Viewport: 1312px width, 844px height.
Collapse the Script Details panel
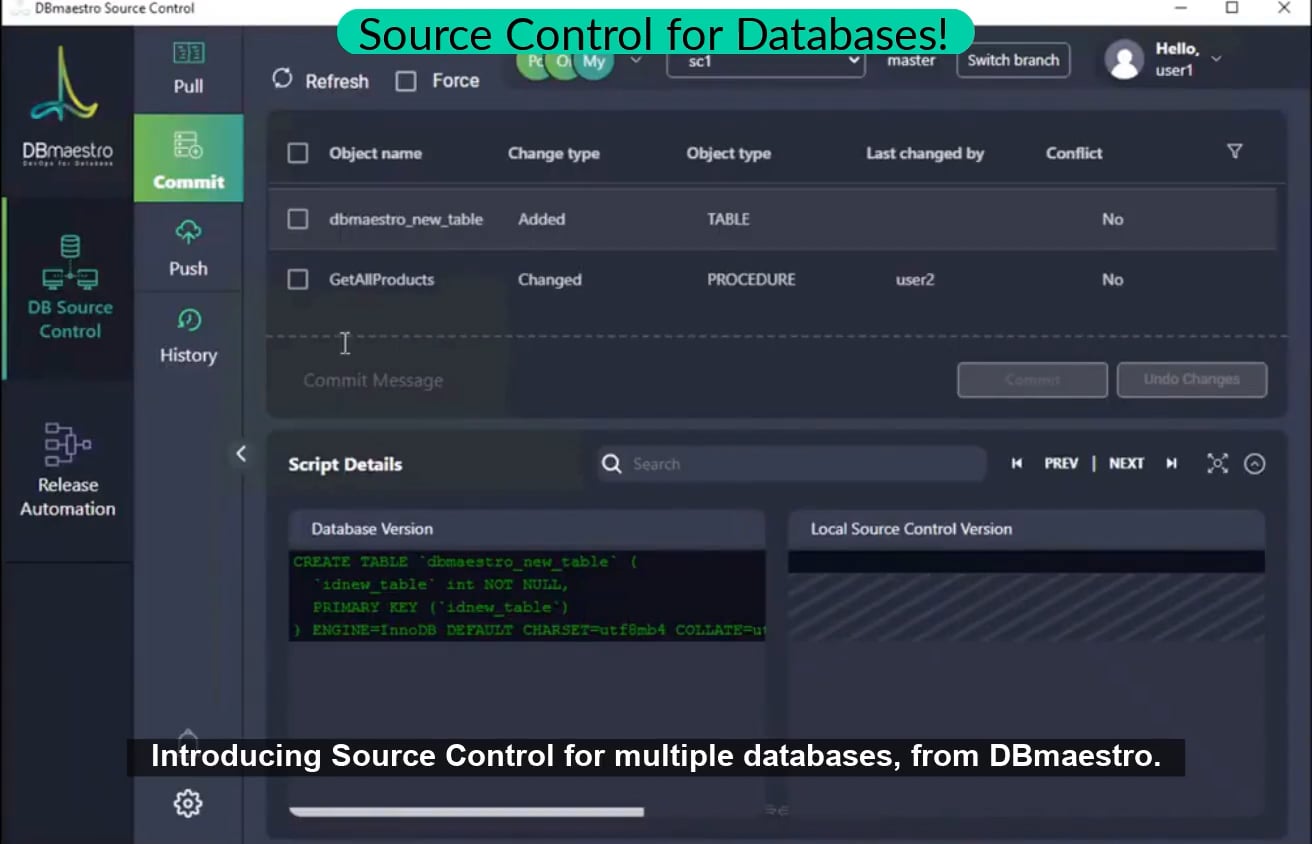tap(1255, 464)
